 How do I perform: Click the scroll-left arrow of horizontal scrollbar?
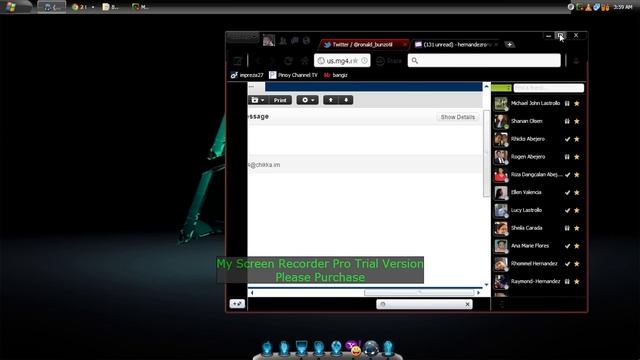pyautogui.click(x=252, y=293)
